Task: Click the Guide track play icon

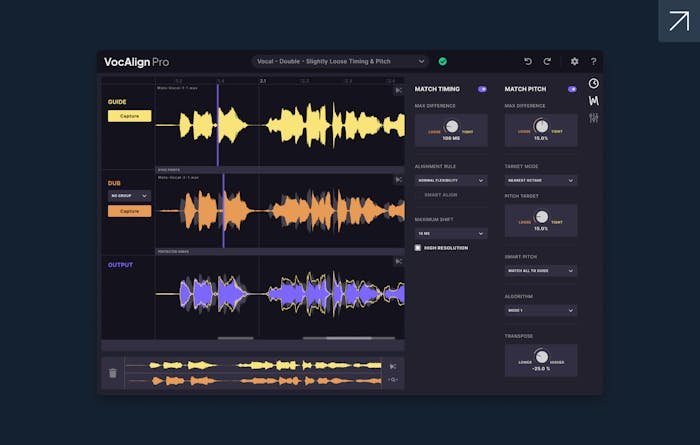Action: click(x=399, y=91)
